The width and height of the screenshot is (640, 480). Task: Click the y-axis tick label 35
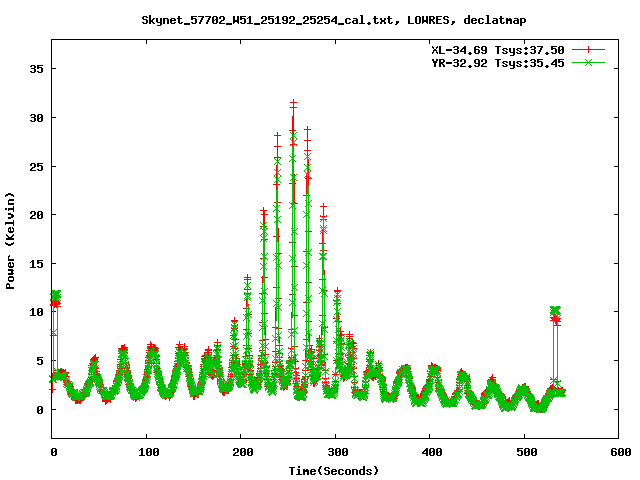(36, 69)
